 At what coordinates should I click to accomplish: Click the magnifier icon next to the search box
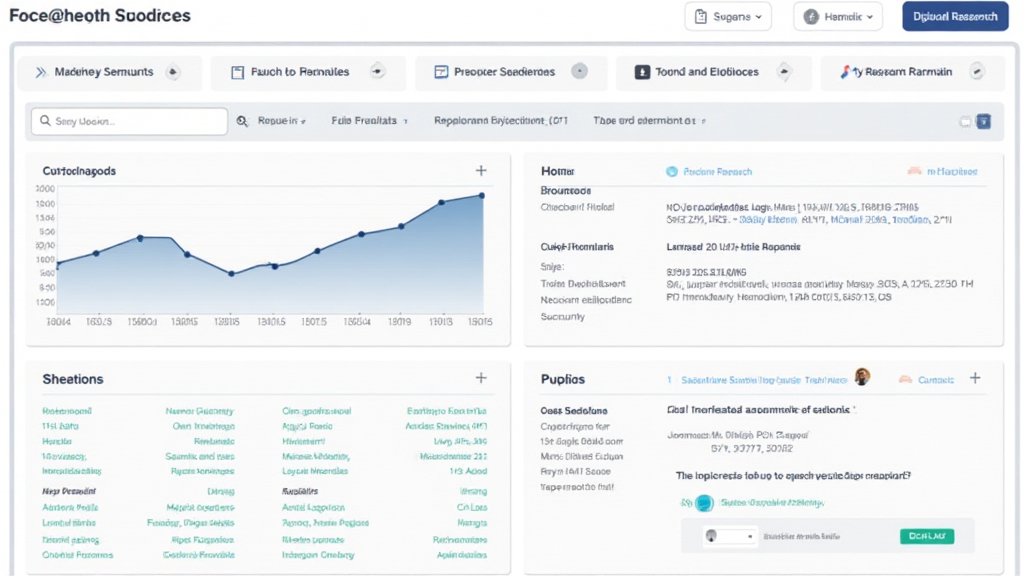(242, 121)
